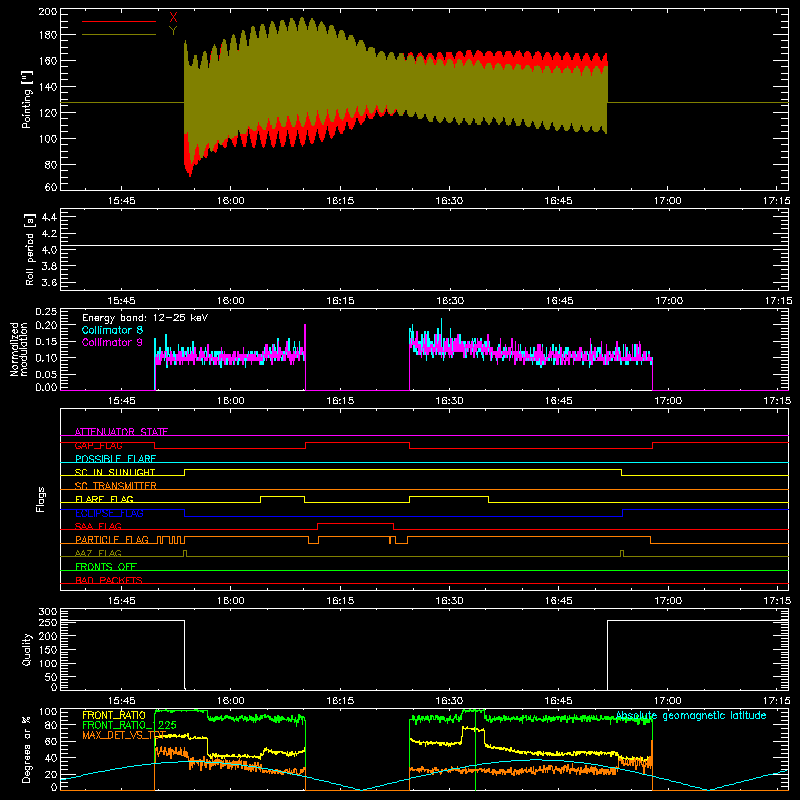
Task: Click the "Roll period" vertical axis title
Action: 30,249
